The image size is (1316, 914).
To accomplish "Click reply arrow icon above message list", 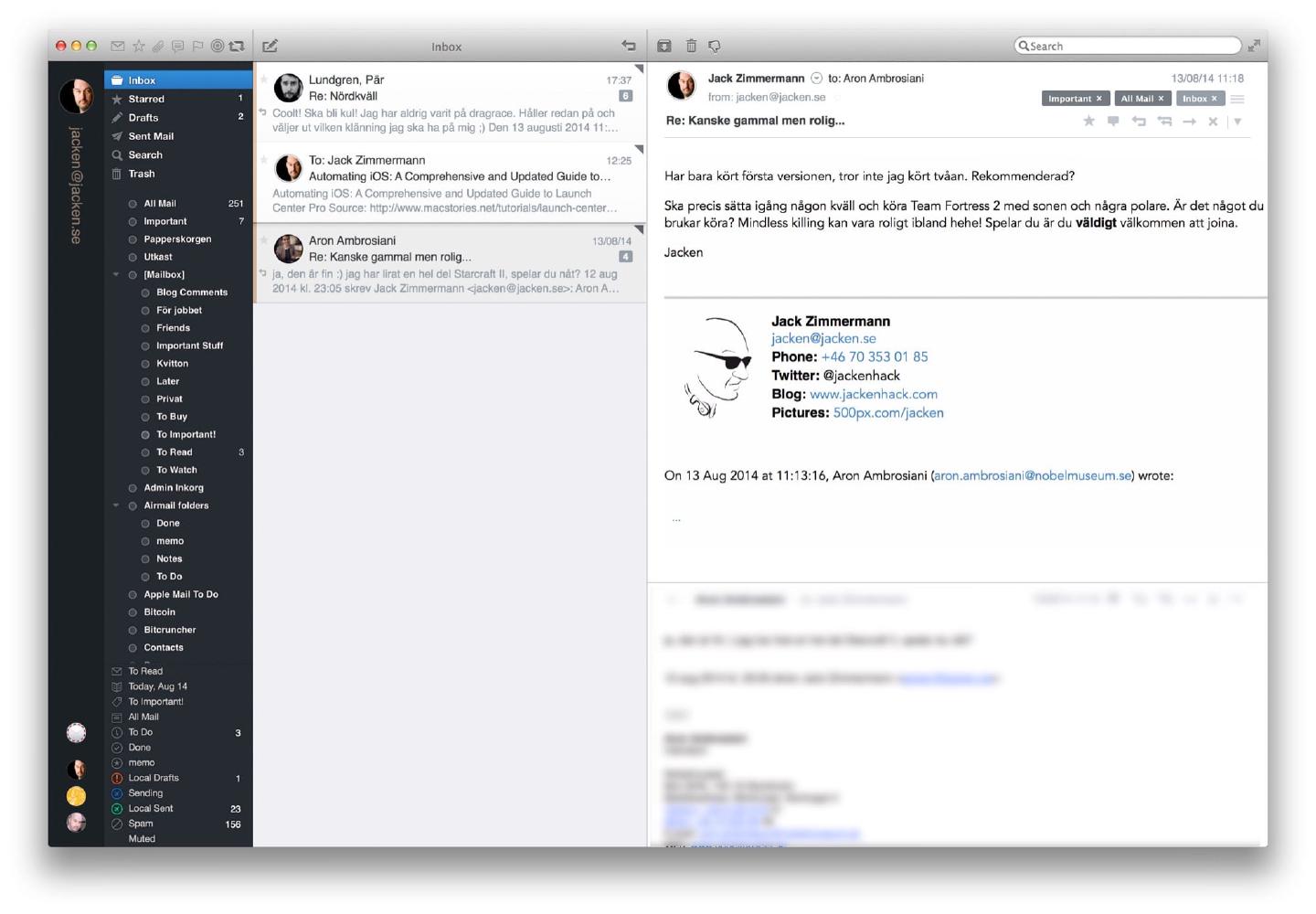I will [x=629, y=46].
